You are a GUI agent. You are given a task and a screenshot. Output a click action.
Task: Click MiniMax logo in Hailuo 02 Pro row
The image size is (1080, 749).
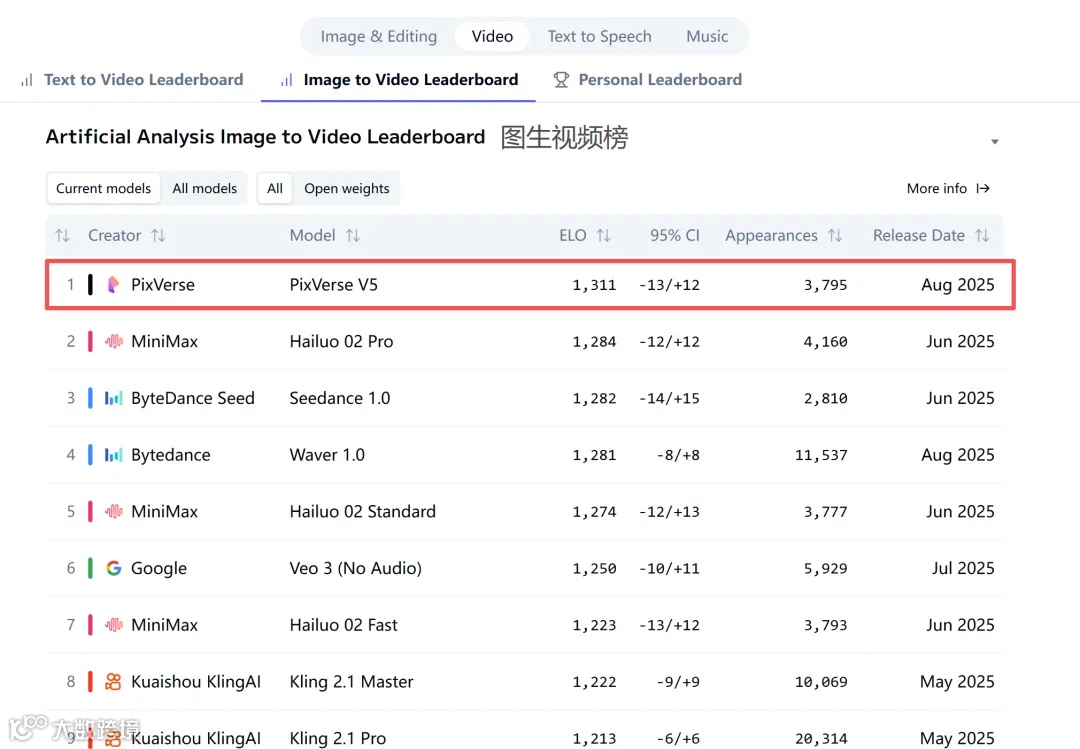coord(114,341)
